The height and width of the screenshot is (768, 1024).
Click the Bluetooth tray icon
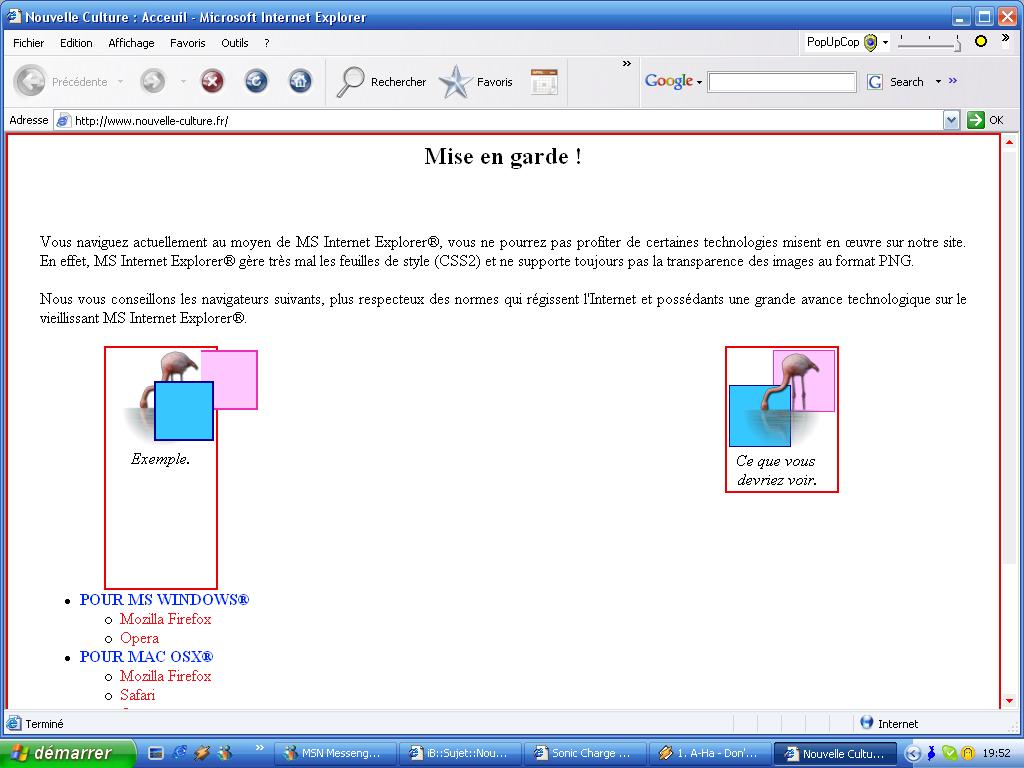click(931, 753)
